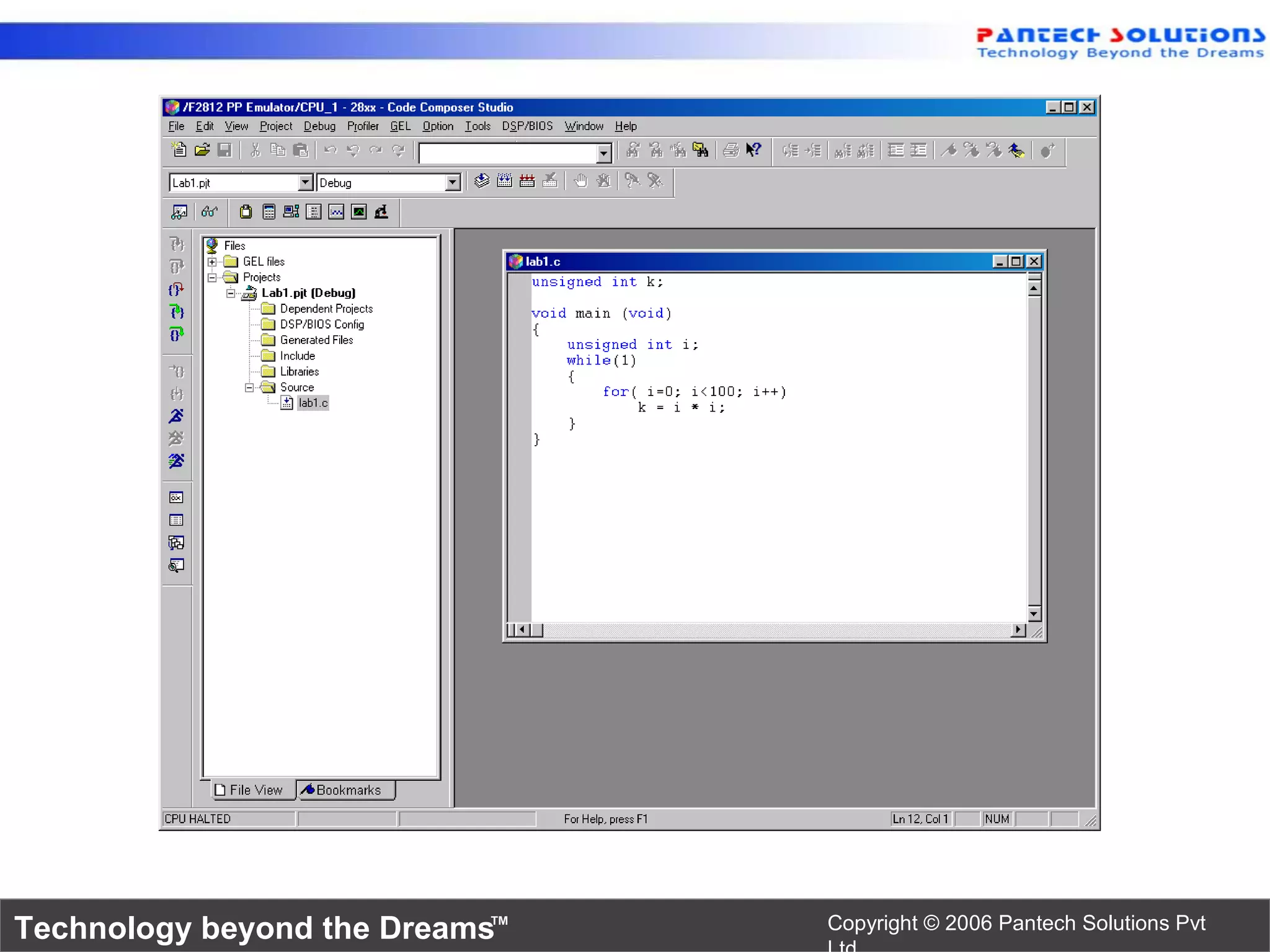Maximize the lab1.c editor window
Screen dimensions: 1270x952
pyautogui.click(x=1016, y=262)
